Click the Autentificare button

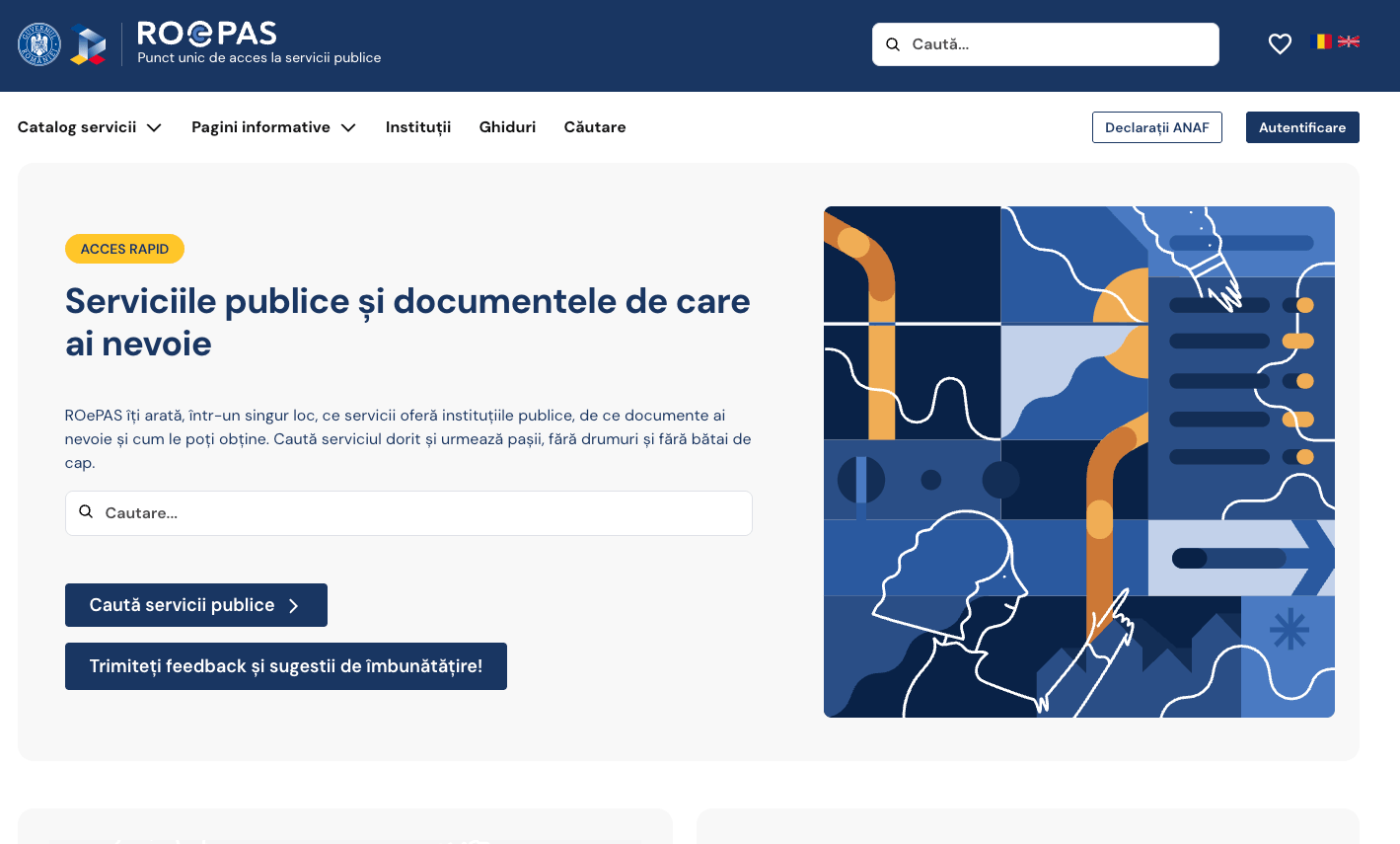coord(1301,126)
